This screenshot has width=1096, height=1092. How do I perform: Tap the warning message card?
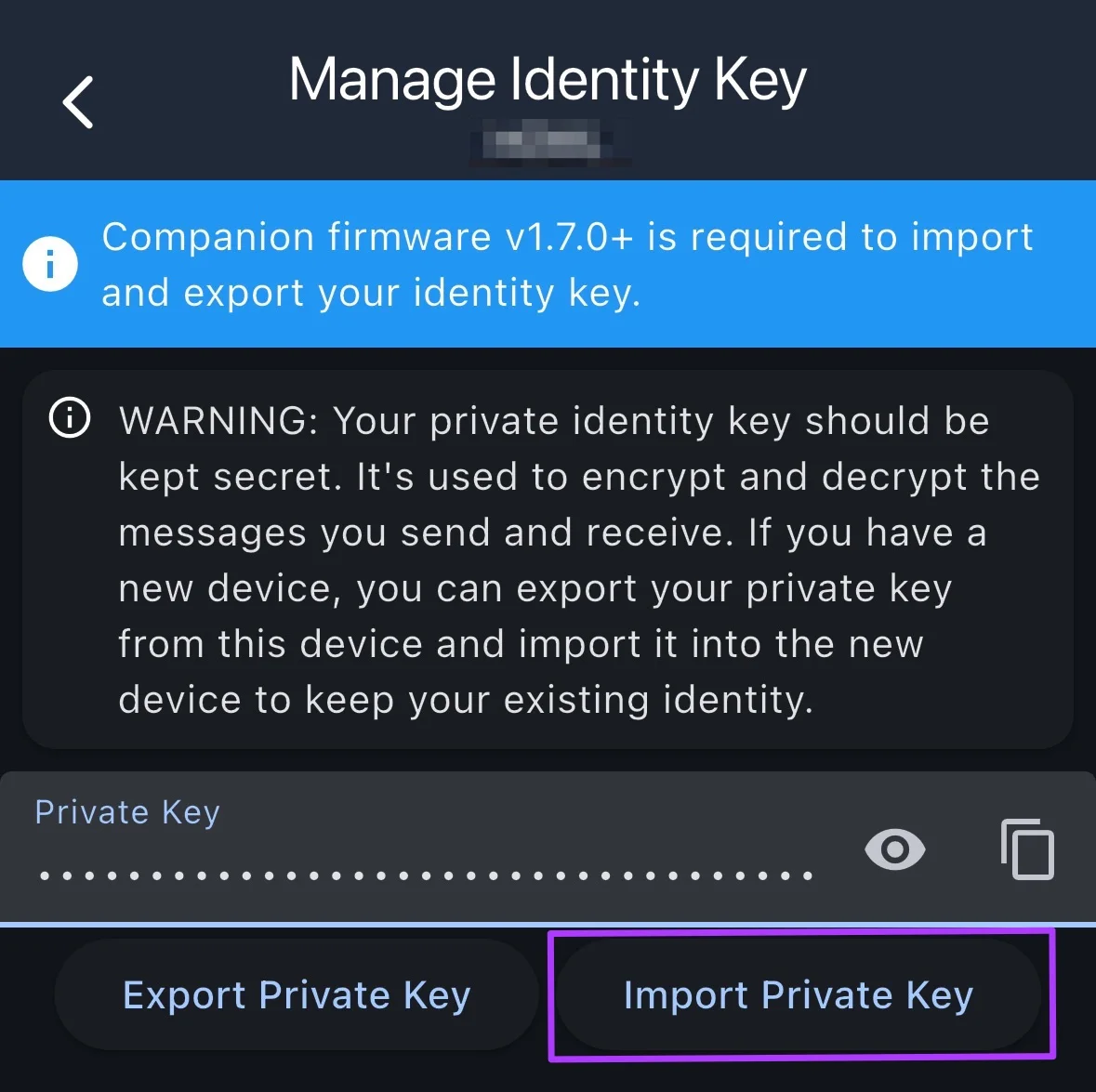(x=548, y=558)
